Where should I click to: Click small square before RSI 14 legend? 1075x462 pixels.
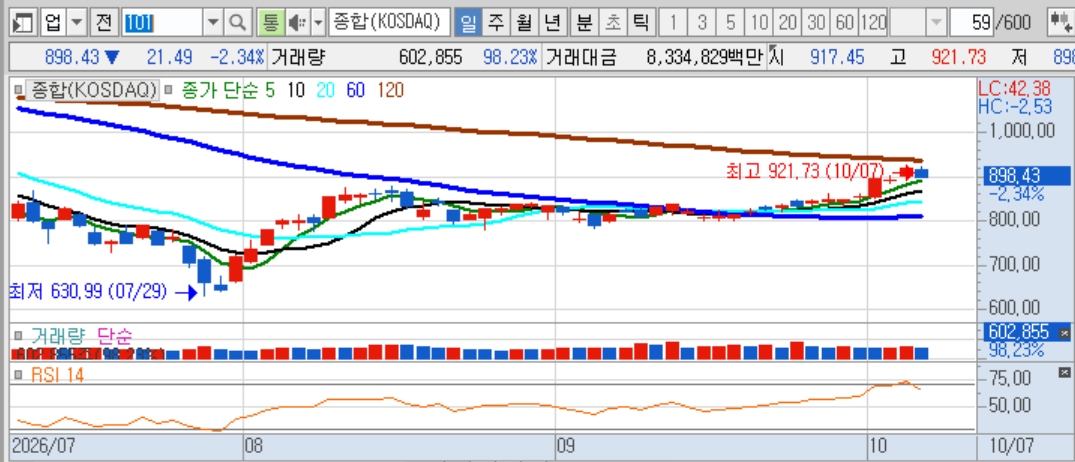[19, 375]
